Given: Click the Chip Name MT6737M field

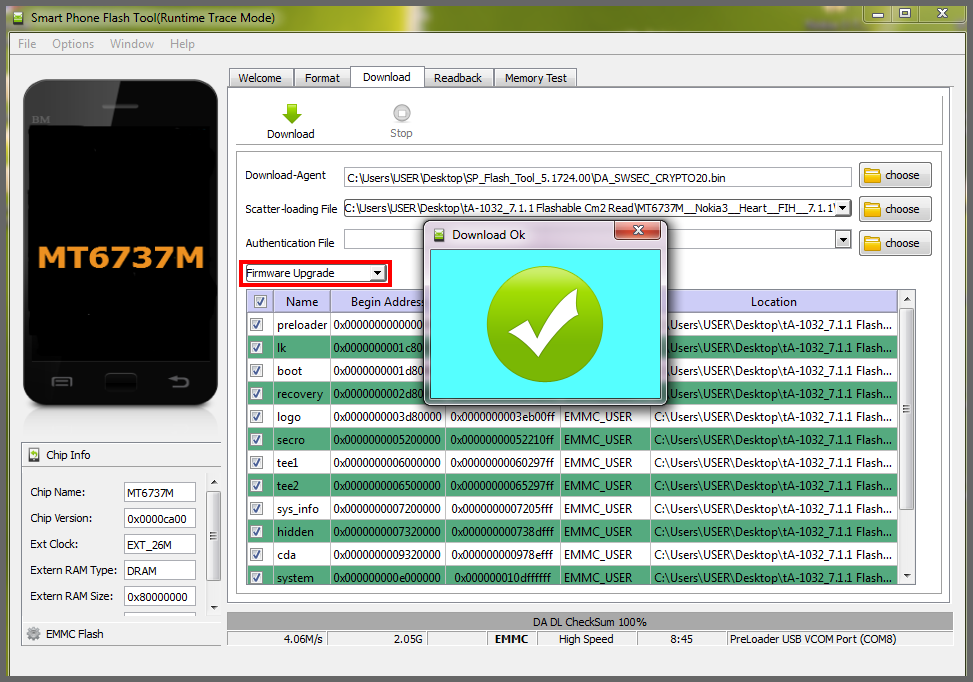Looking at the screenshot, I should [159, 493].
